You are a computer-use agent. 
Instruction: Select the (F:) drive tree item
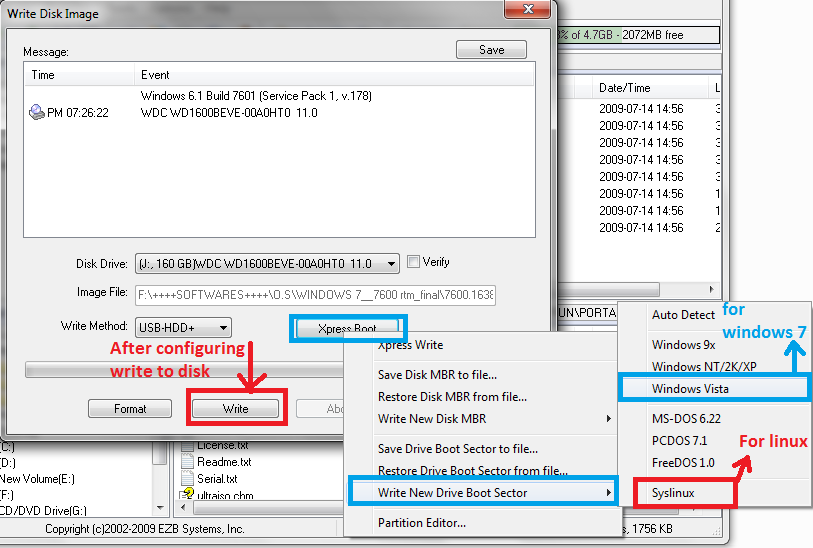coord(7,495)
